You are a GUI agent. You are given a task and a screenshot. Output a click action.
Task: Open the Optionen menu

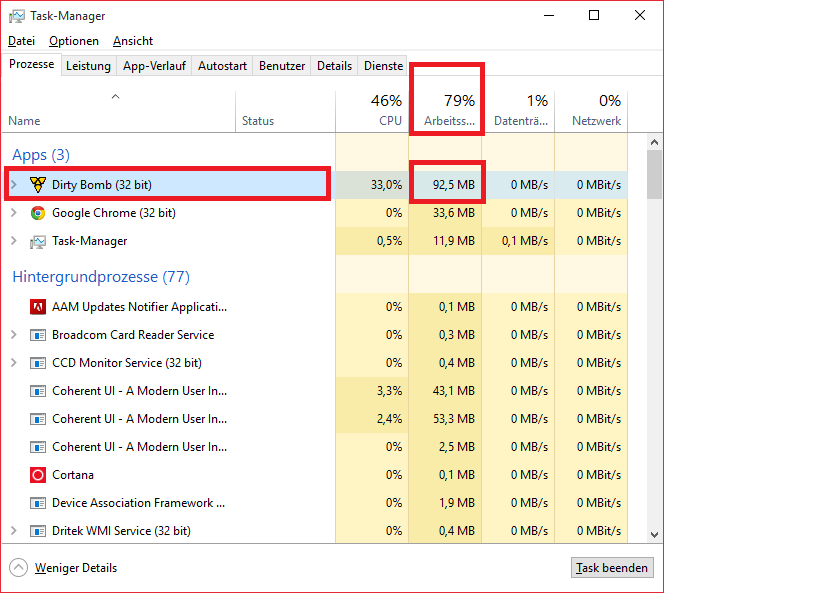pos(74,41)
